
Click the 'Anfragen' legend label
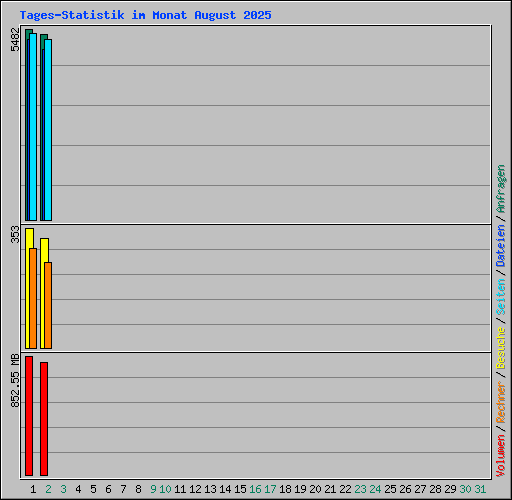click(501, 189)
